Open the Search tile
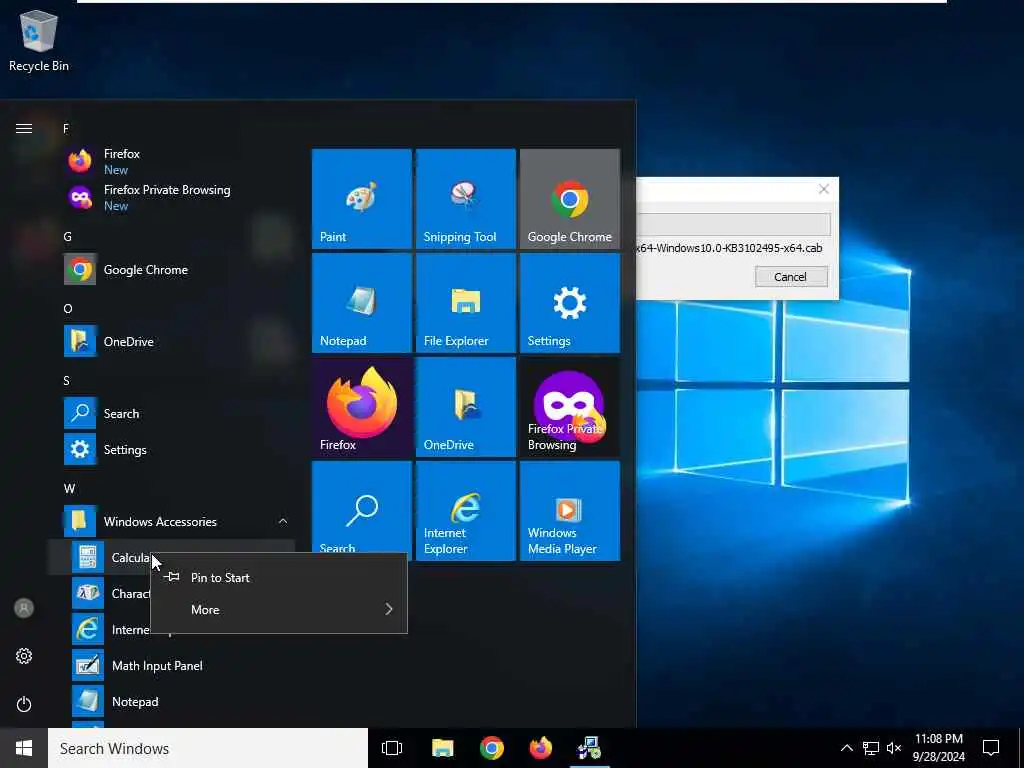Image resolution: width=1024 pixels, height=768 pixels. [x=361, y=507]
